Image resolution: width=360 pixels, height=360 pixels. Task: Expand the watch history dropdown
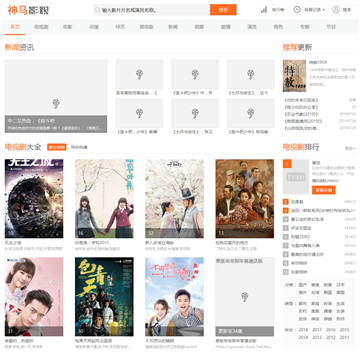click(x=323, y=10)
